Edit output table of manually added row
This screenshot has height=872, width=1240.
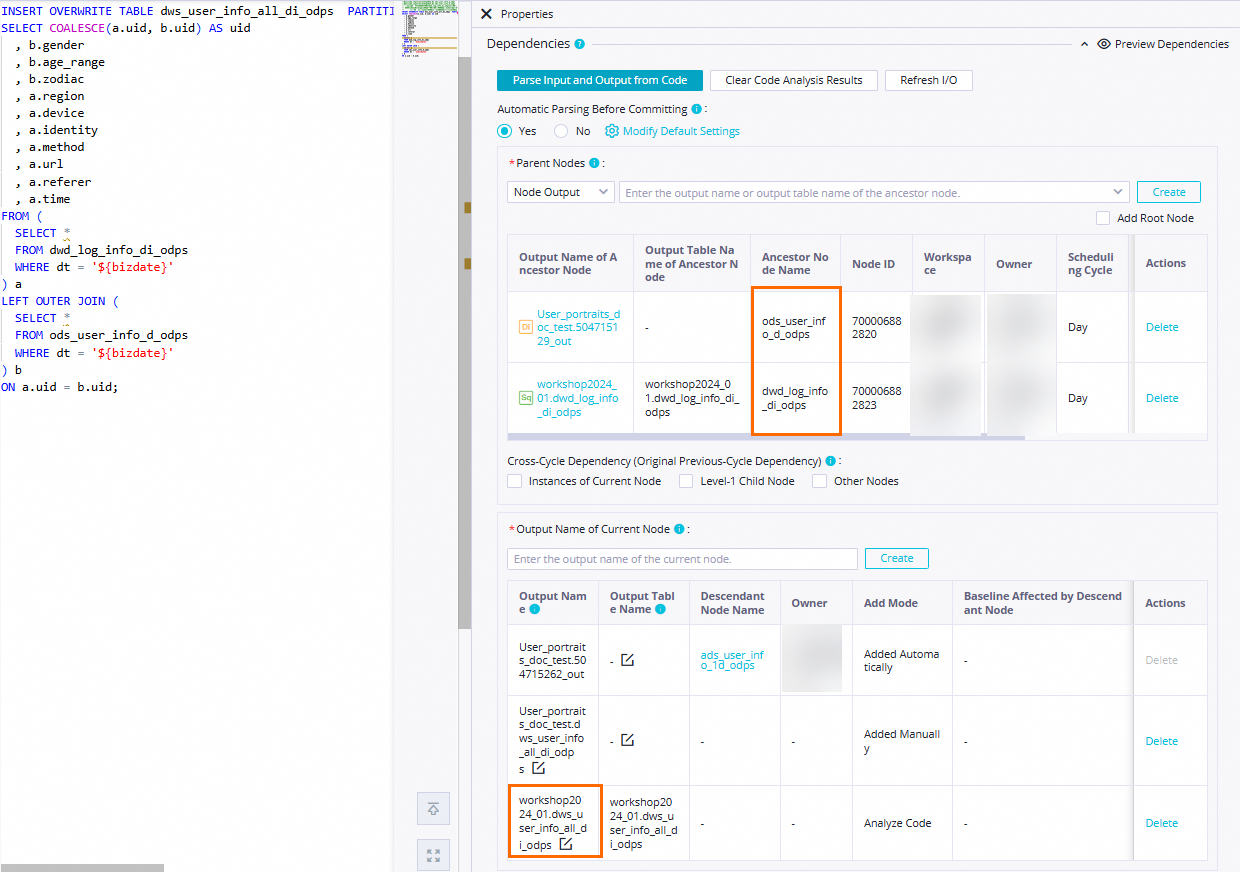click(627, 740)
